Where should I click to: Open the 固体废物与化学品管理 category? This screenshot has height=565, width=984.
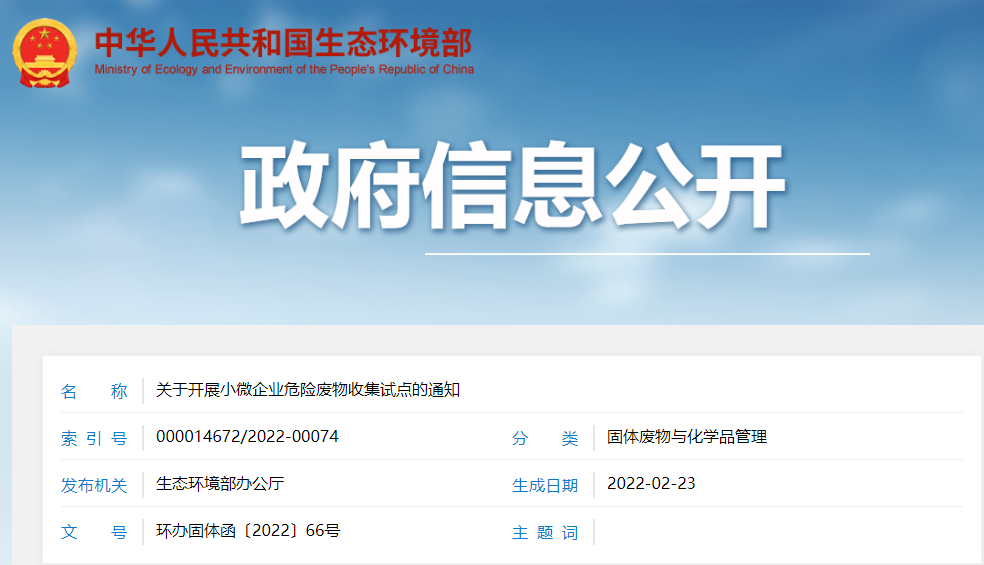[687, 437]
